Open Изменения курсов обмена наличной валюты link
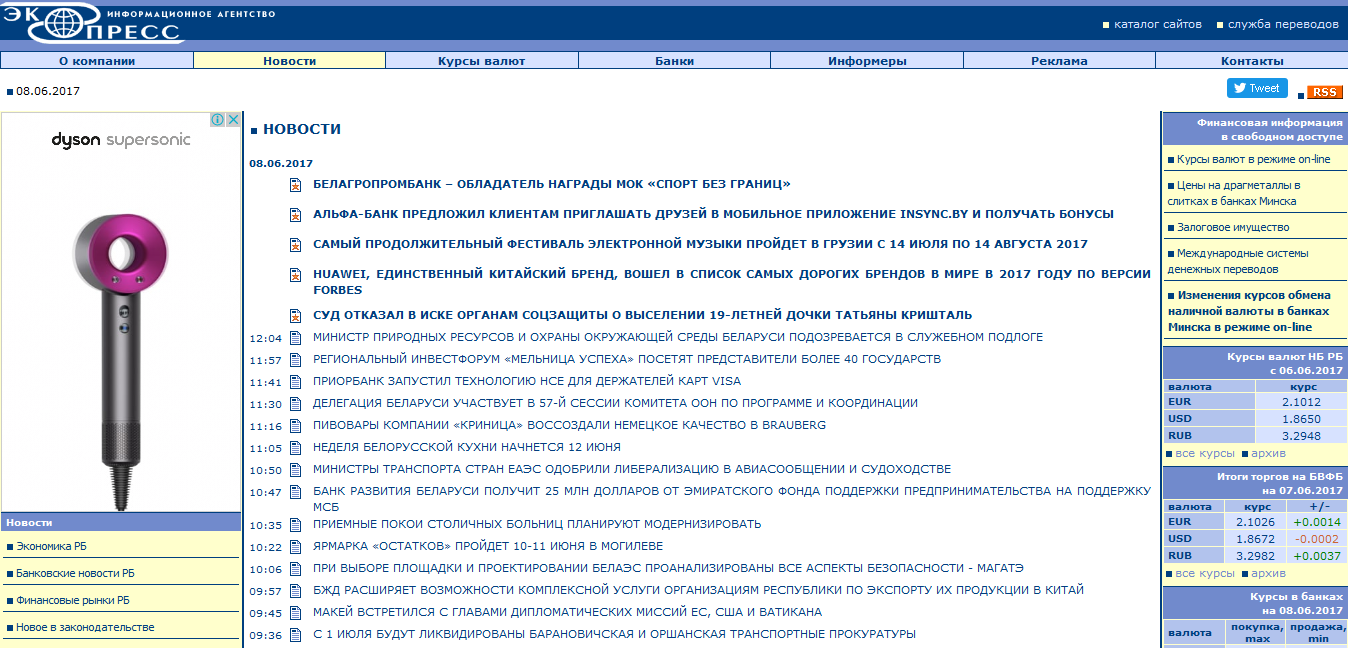The image size is (1348, 648). point(1249,311)
